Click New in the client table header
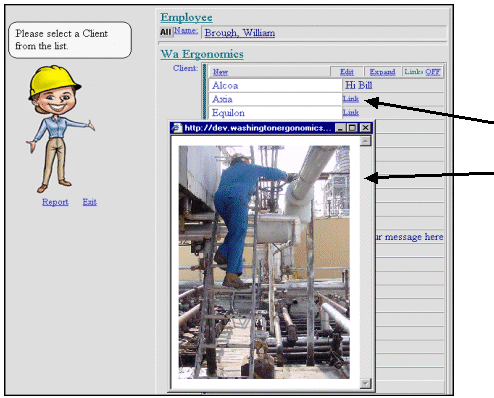Viewport: 494px width, 398px height. pyautogui.click(x=220, y=72)
